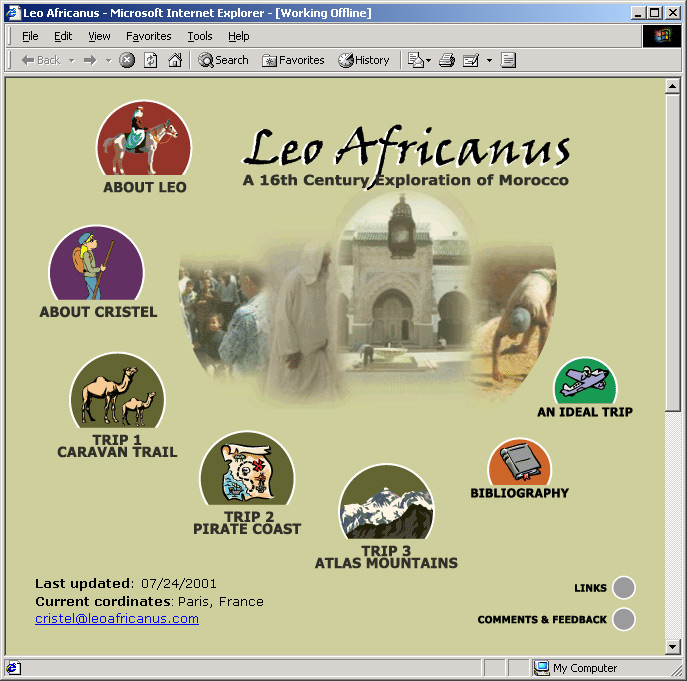Image resolution: width=687 pixels, height=681 pixels.
Task: Open An Ideal Trip airplane icon
Action: [x=585, y=382]
